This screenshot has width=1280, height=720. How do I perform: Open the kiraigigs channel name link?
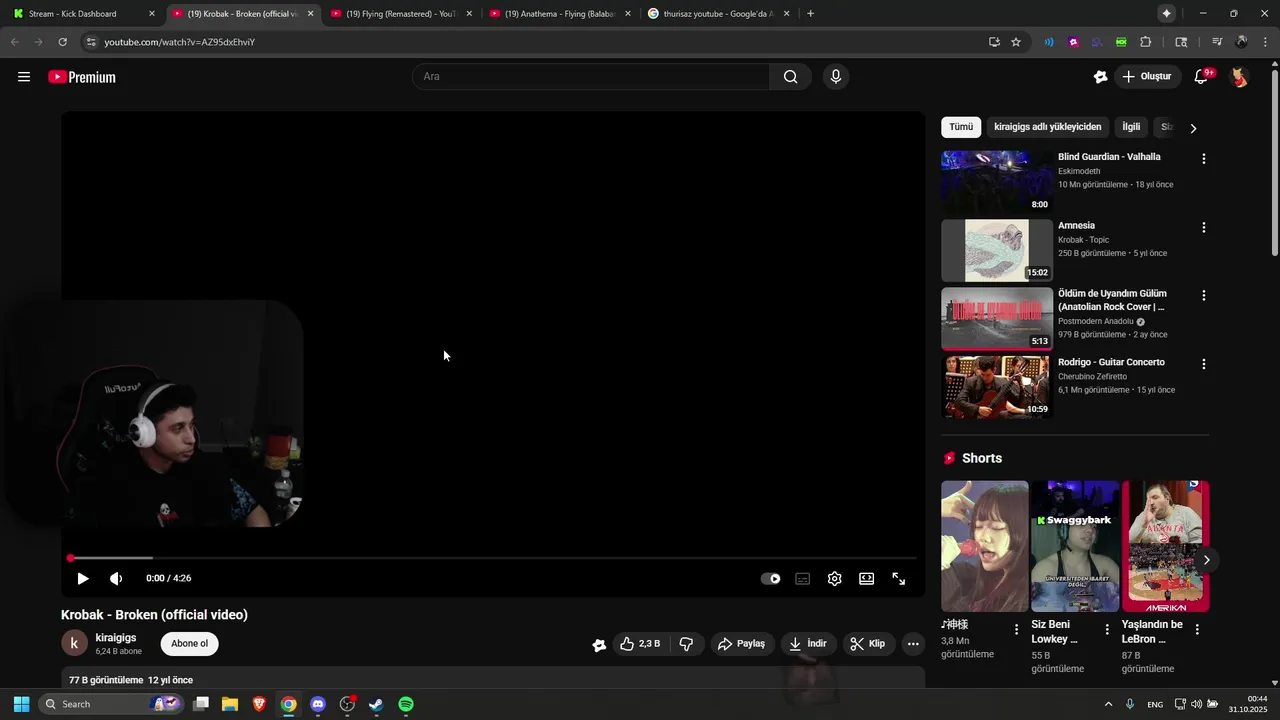coord(116,638)
